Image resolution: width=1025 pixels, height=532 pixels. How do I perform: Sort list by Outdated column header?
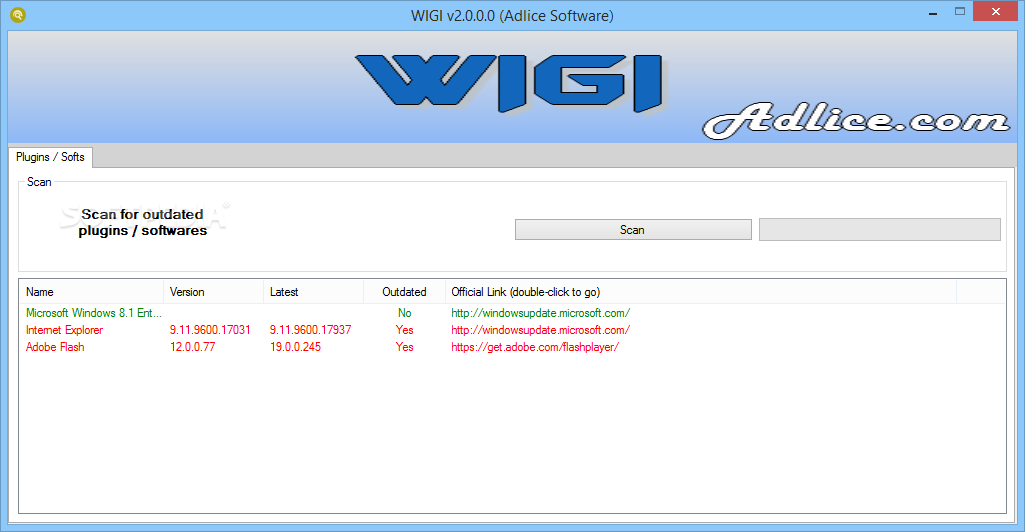pyautogui.click(x=404, y=292)
